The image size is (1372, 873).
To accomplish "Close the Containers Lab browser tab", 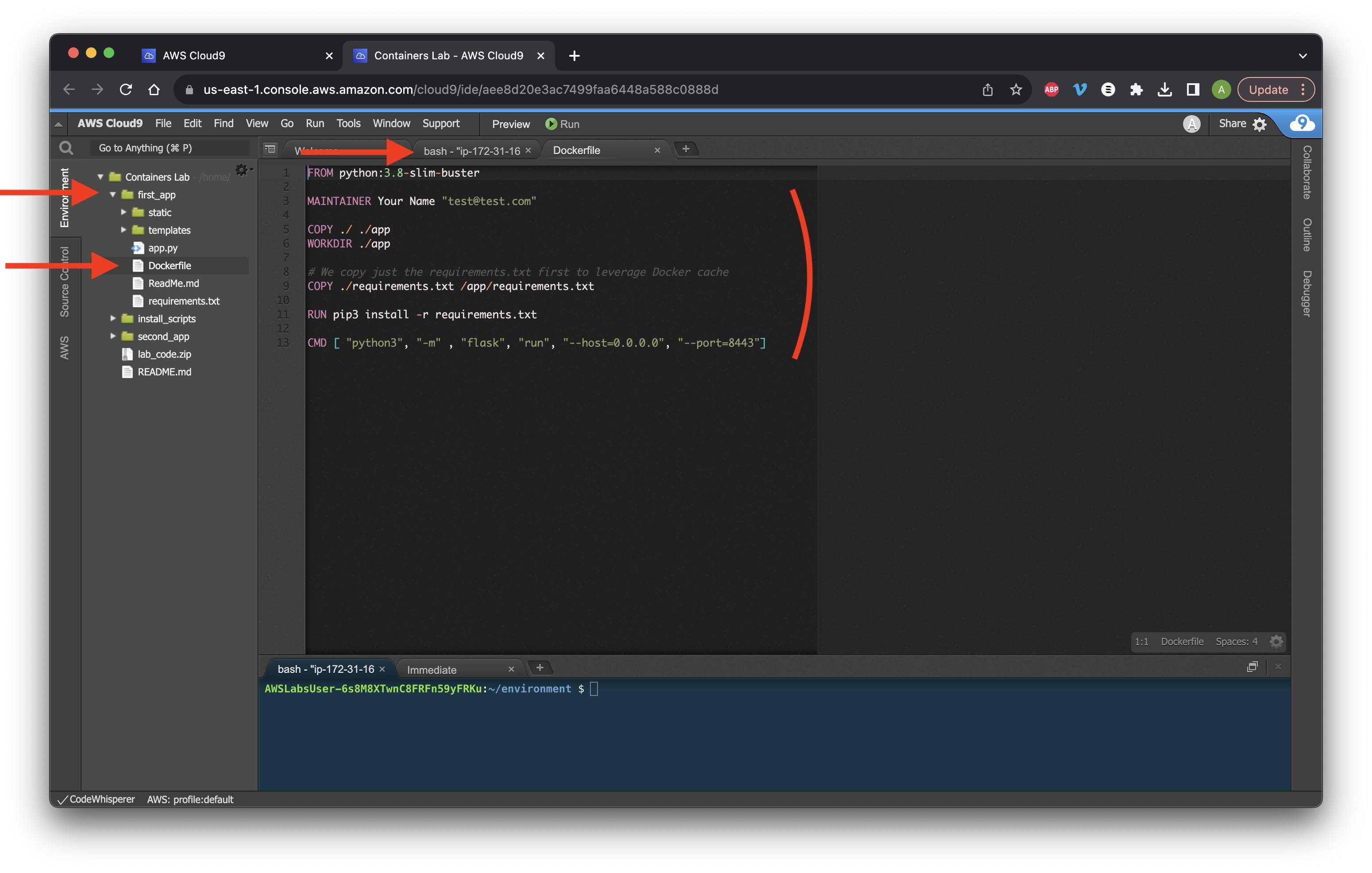I will pyautogui.click(x=541, y=55).
